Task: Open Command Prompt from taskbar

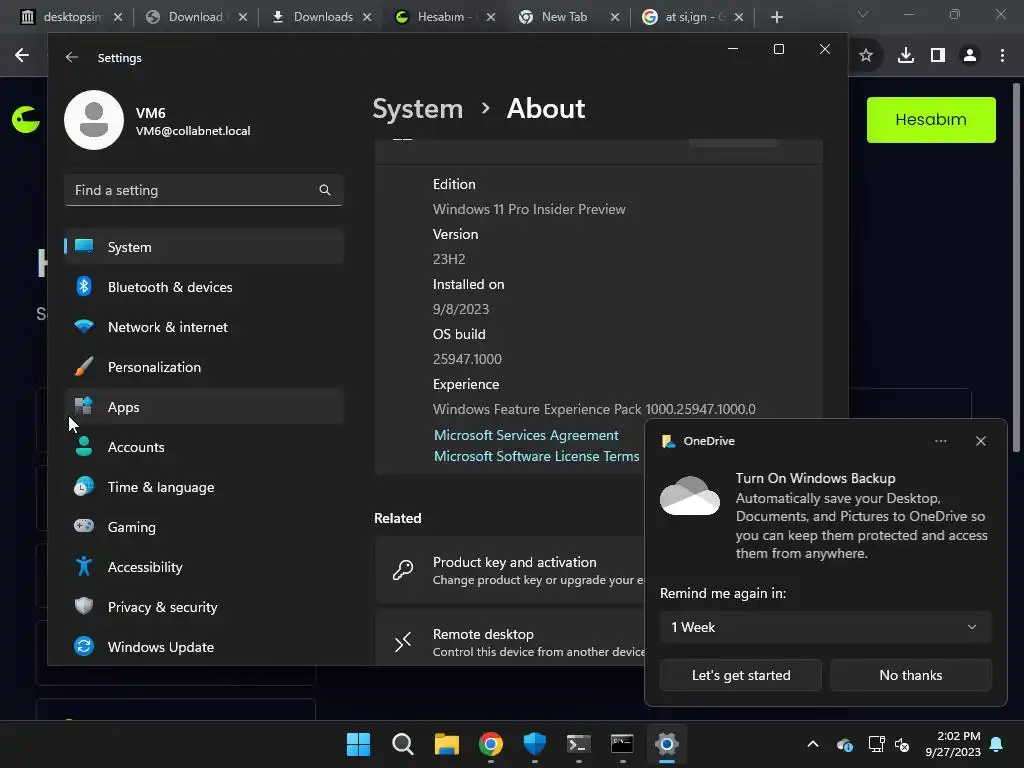Action: pyautogui.click(x=622, y=744)
